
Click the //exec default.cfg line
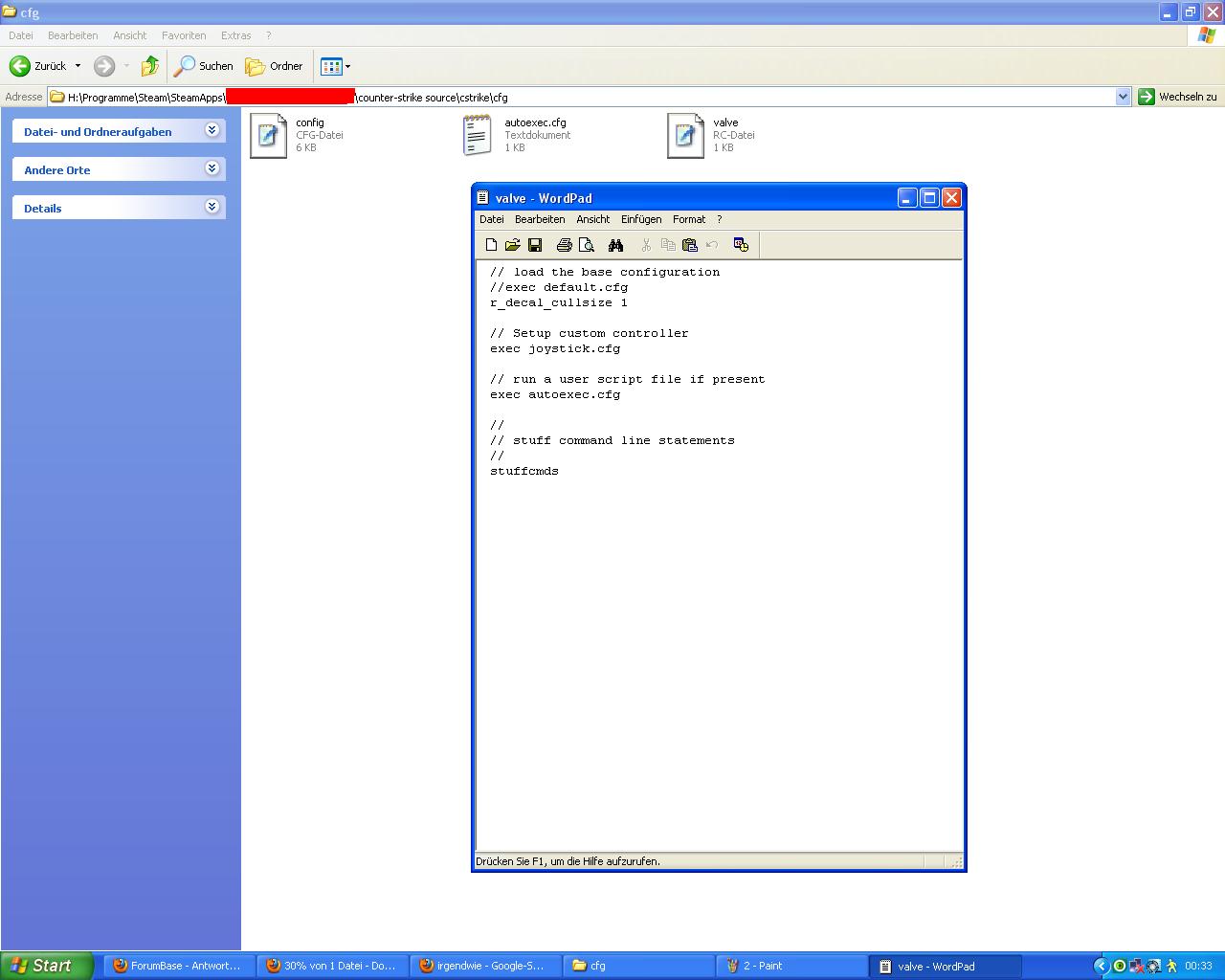pos(559,287)
